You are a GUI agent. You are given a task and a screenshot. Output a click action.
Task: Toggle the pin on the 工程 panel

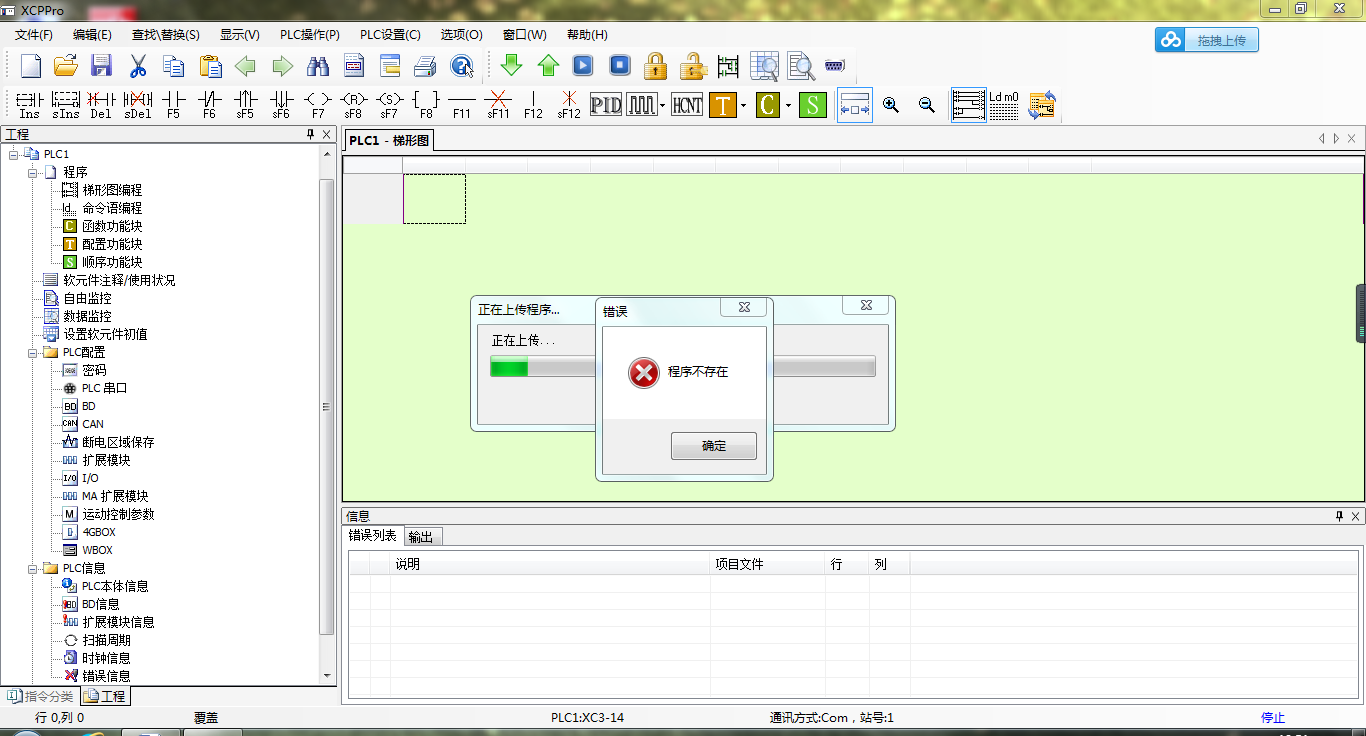[310, 134]
